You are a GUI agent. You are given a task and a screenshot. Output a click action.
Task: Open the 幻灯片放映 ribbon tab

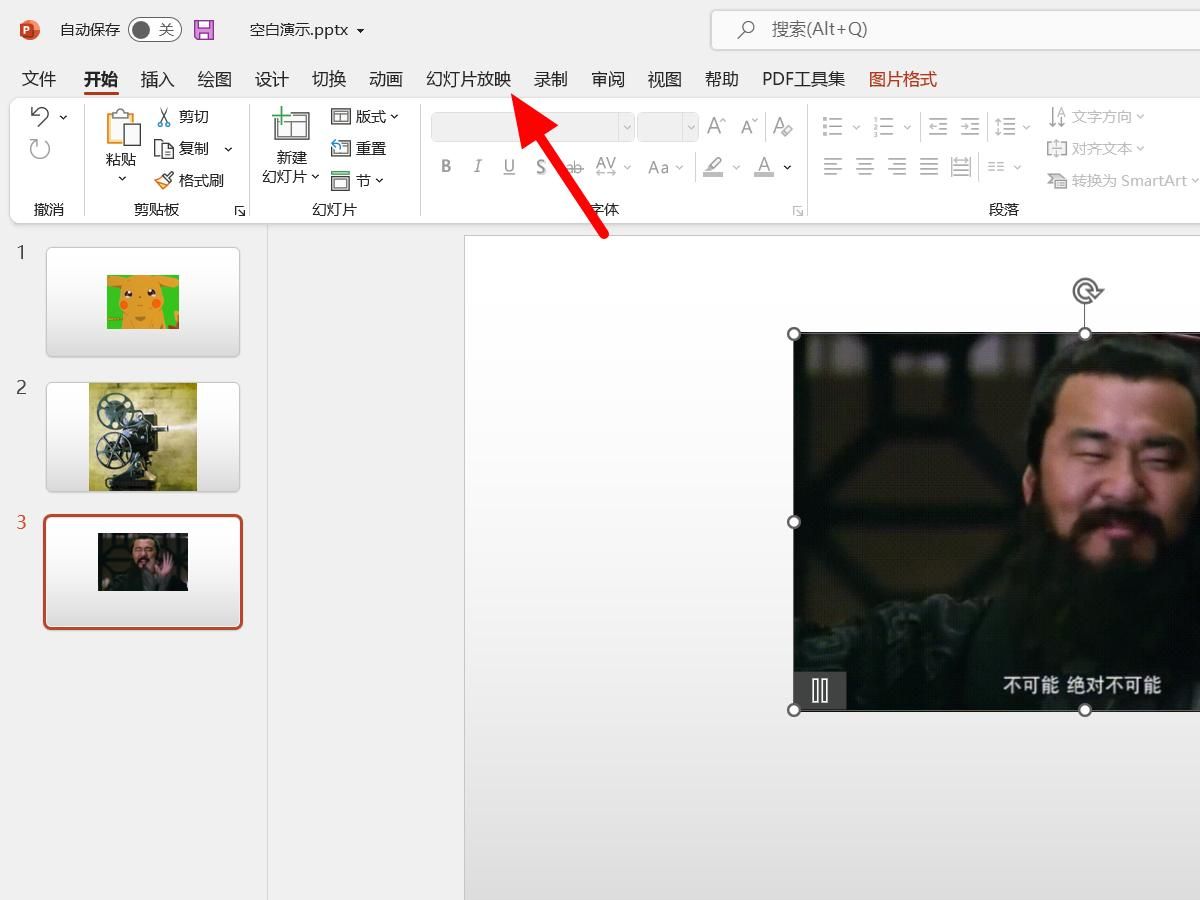(x=468, y=79)
